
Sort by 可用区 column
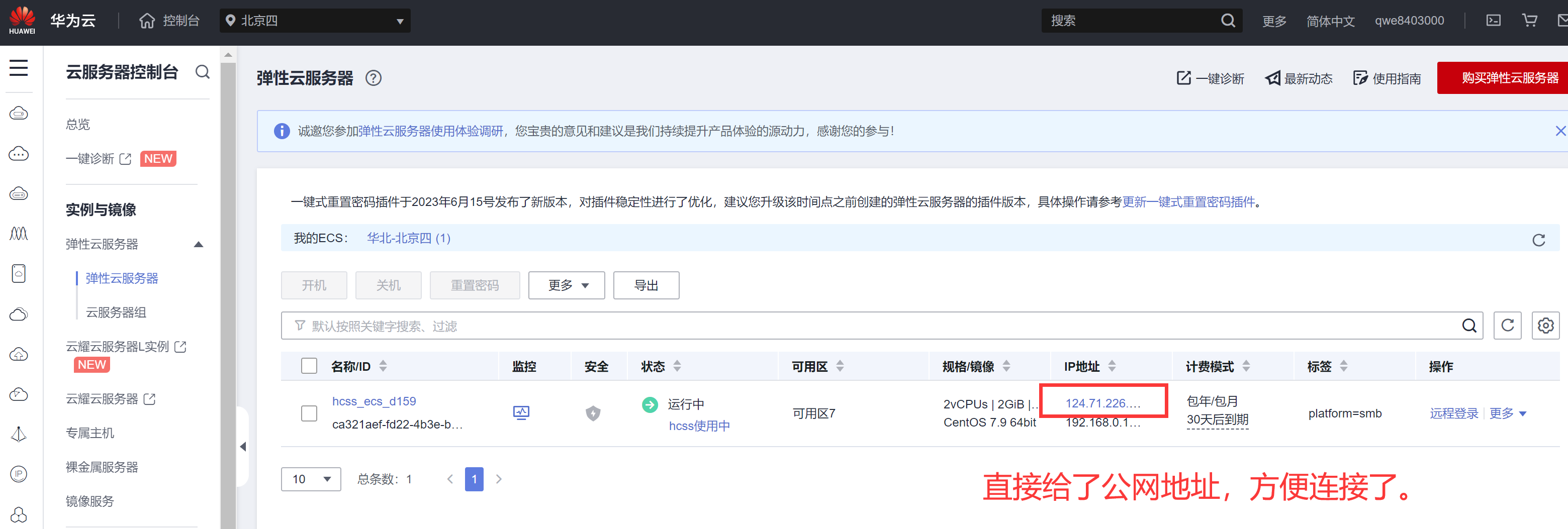(x=840, y=366)
